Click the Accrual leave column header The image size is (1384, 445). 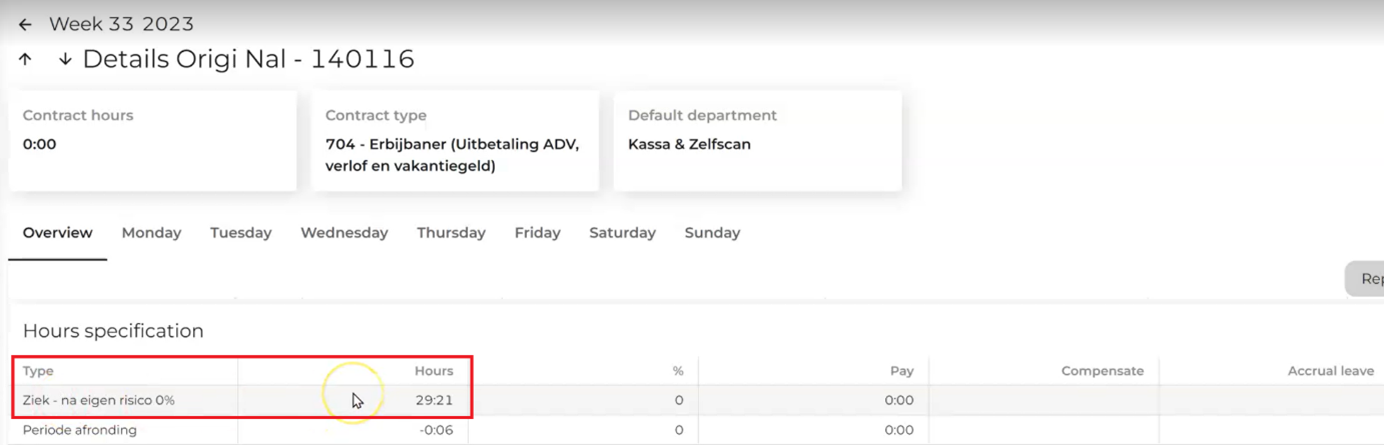point(1330,371)
